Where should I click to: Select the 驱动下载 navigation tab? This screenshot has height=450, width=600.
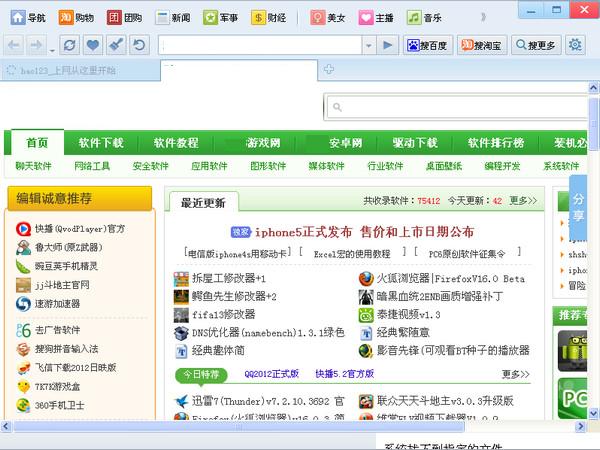[415, 143]
